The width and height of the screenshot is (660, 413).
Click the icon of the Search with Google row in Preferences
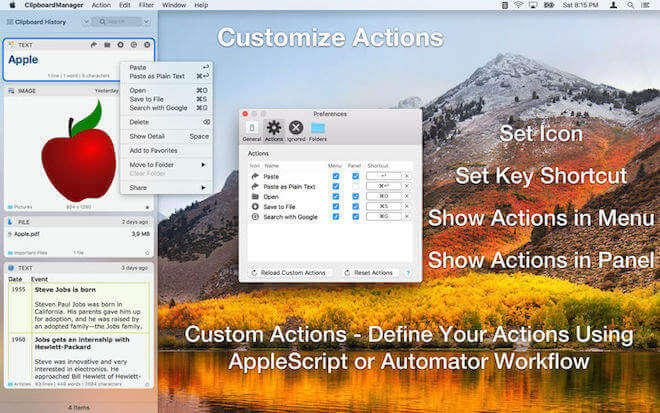255,216
